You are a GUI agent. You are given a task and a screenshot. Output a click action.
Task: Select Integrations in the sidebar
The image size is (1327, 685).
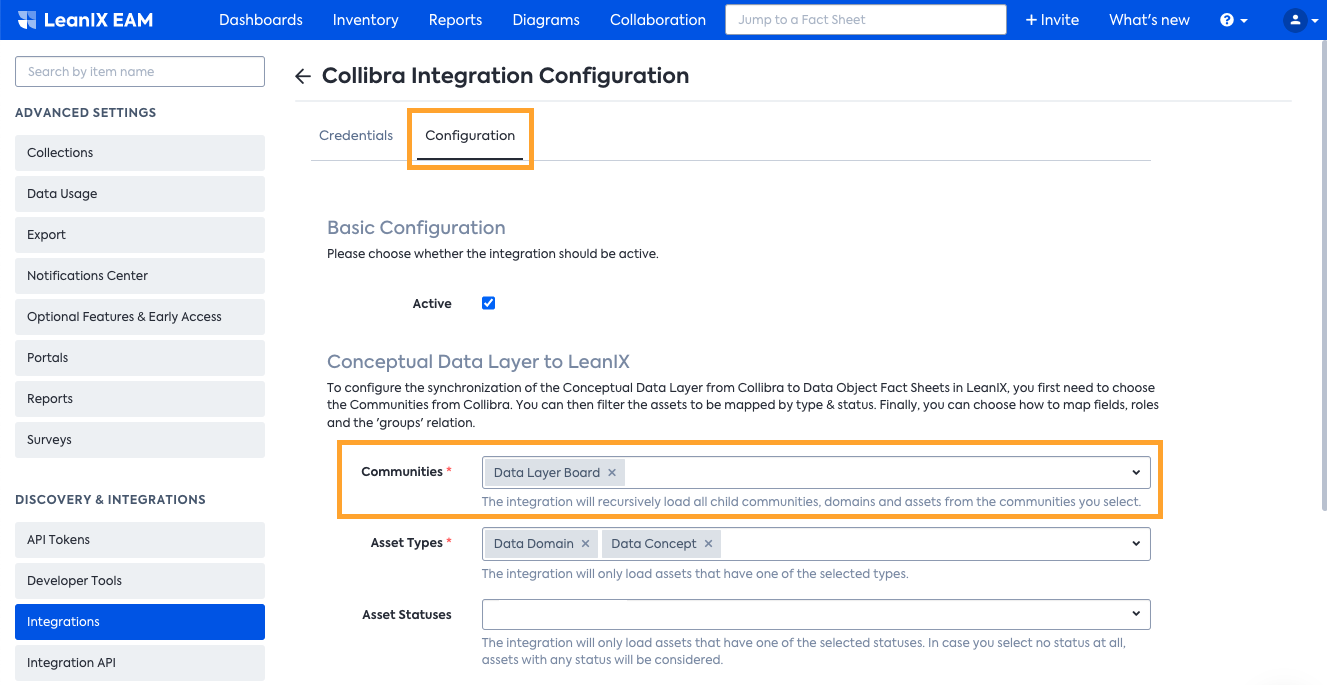click(x=140, y=622)
